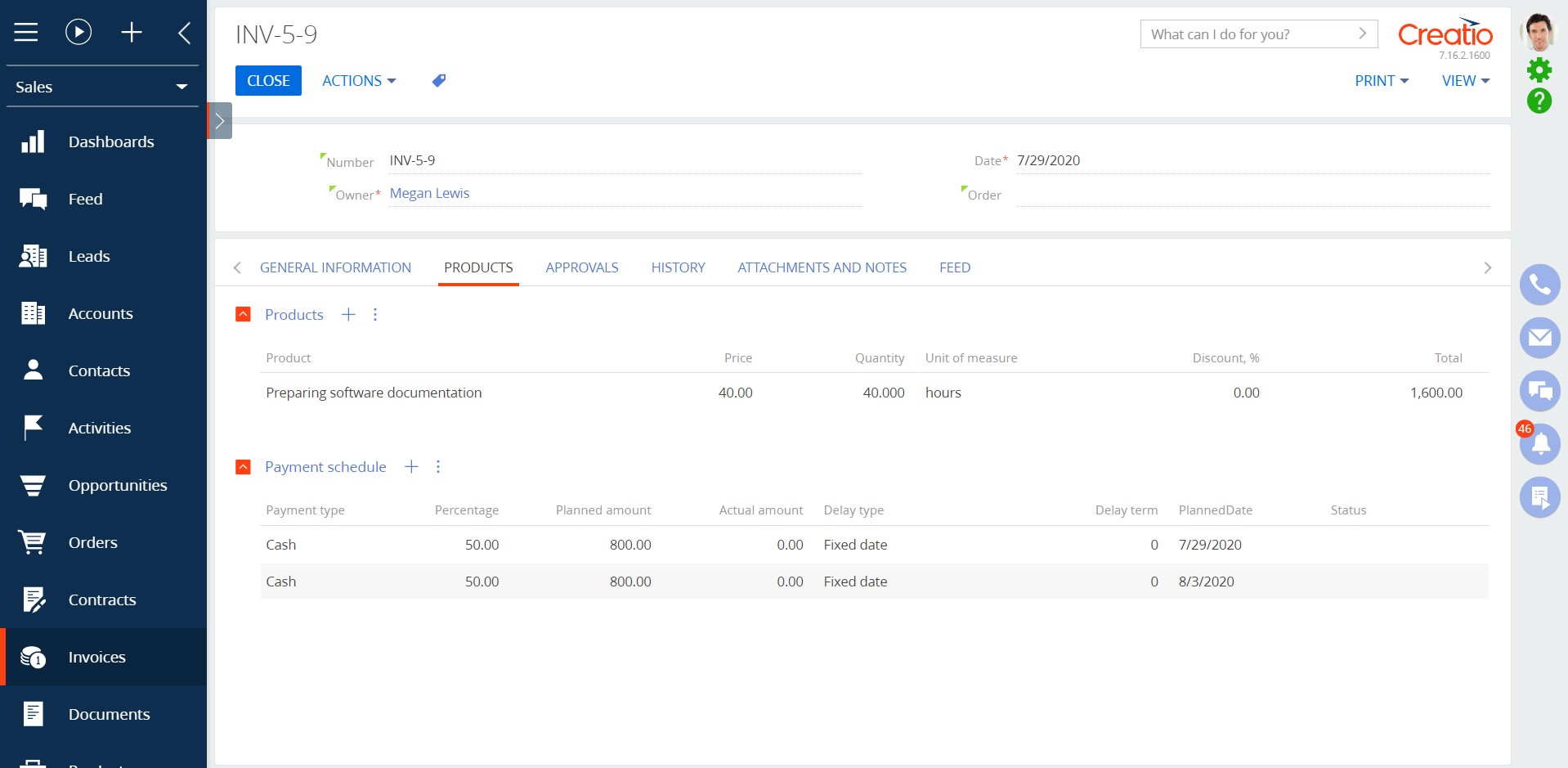This screenshot has height=768, width=1568.
Task: Click the tag icon next to Actions
Action: (x=439, y=80)
